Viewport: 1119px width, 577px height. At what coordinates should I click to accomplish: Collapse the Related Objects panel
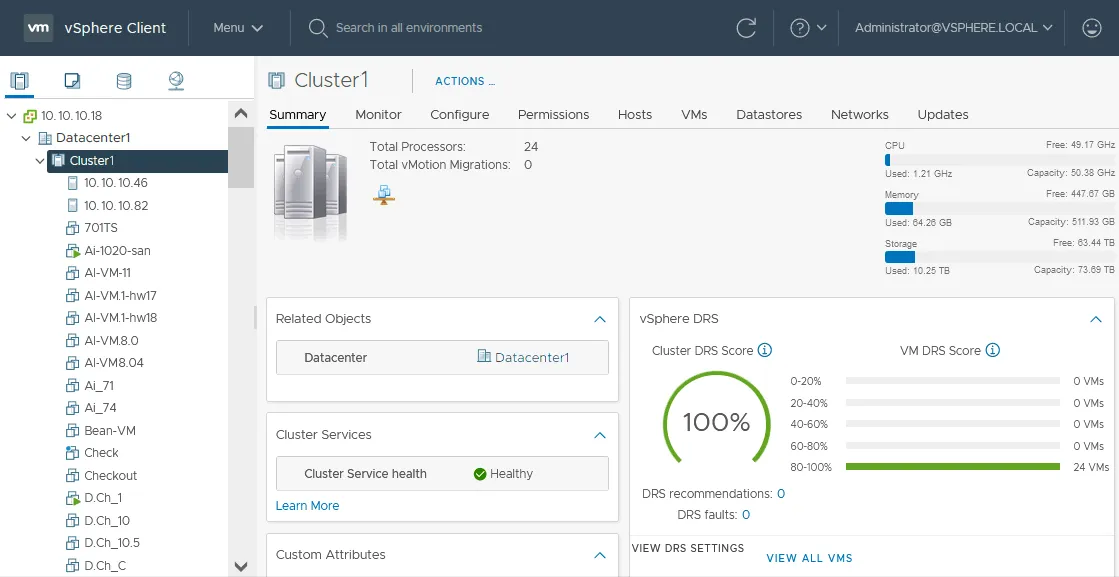pyautogui.click(x=600, y=319)
